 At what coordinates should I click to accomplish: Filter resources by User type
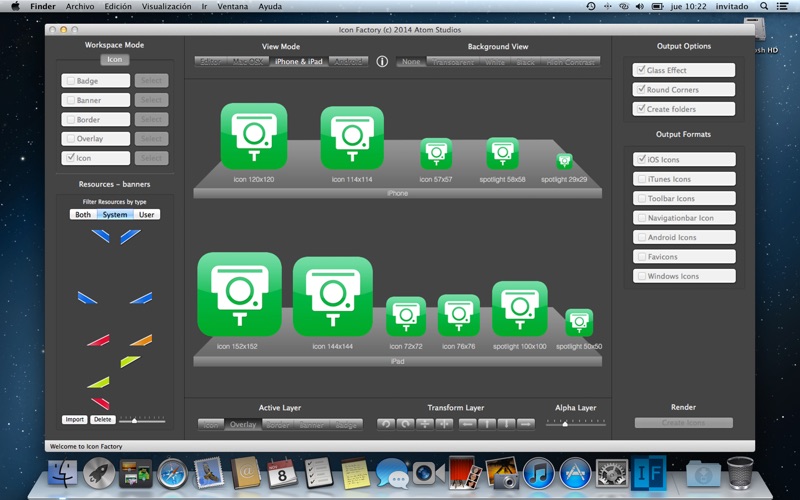click(x=146, y=214)
